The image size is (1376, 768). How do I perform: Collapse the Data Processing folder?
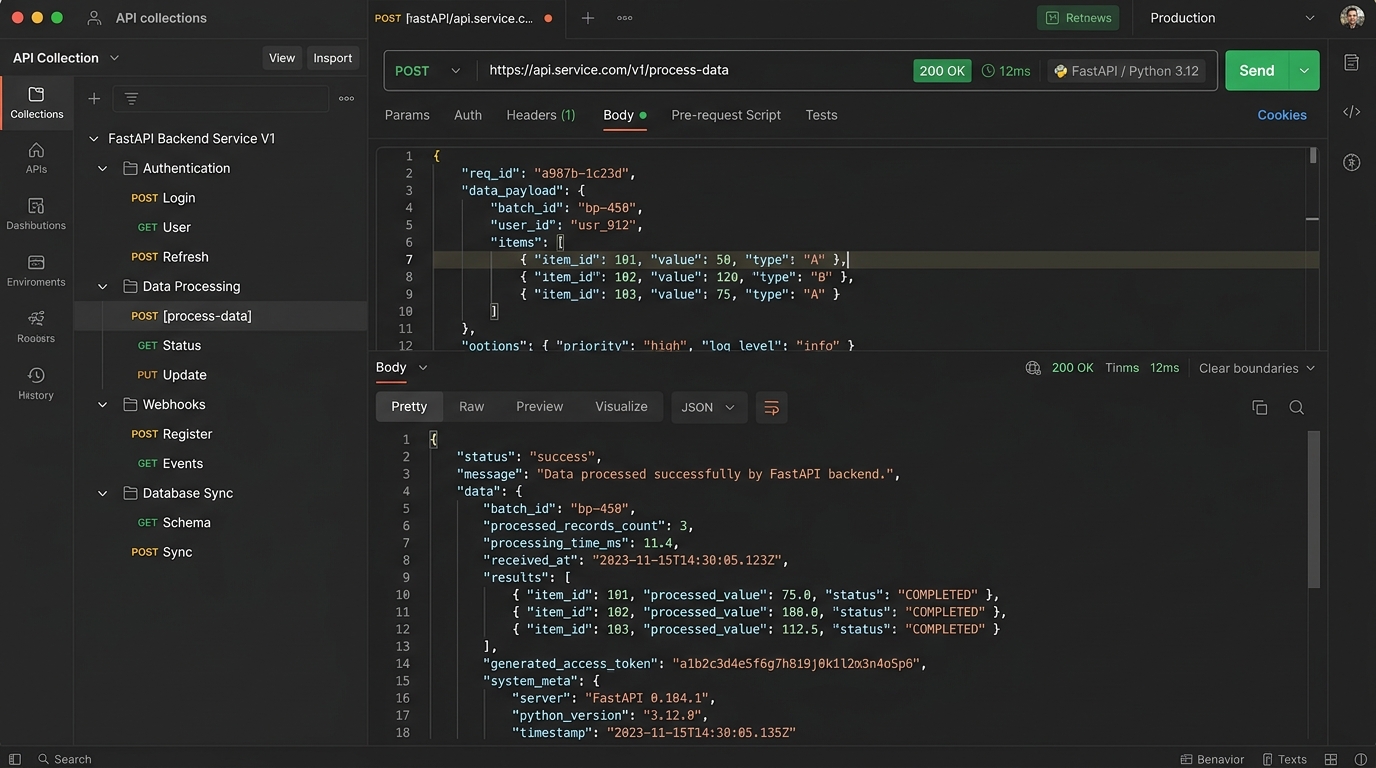102,286
